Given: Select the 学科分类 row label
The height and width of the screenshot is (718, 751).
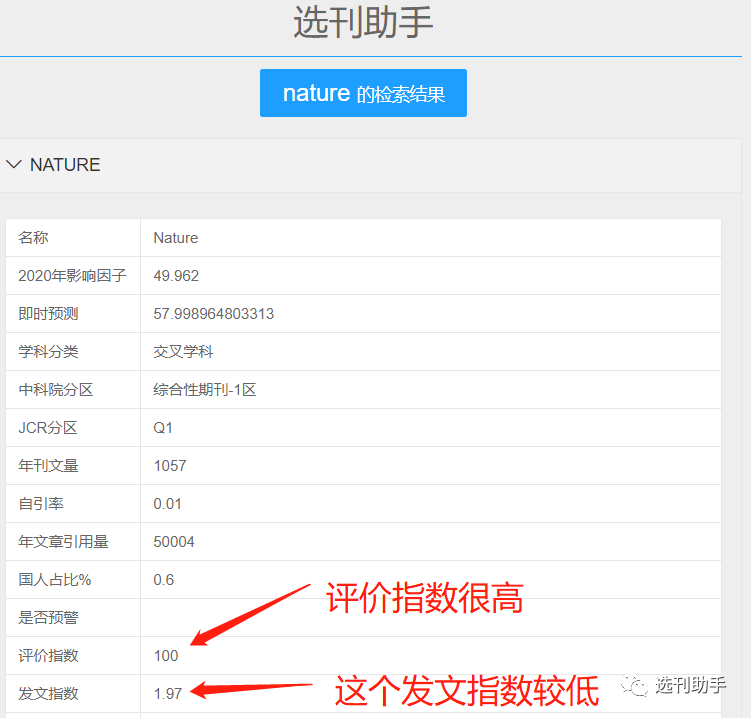Looking at the screenshot, I should pos(48,352).
